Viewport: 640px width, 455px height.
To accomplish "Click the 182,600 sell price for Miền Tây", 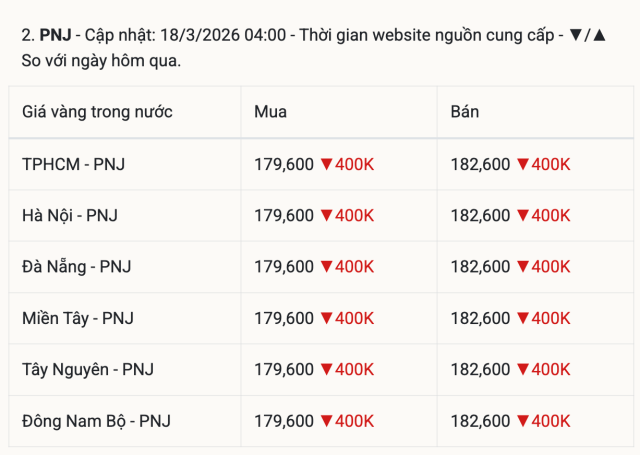I will [x=480, y=318].
